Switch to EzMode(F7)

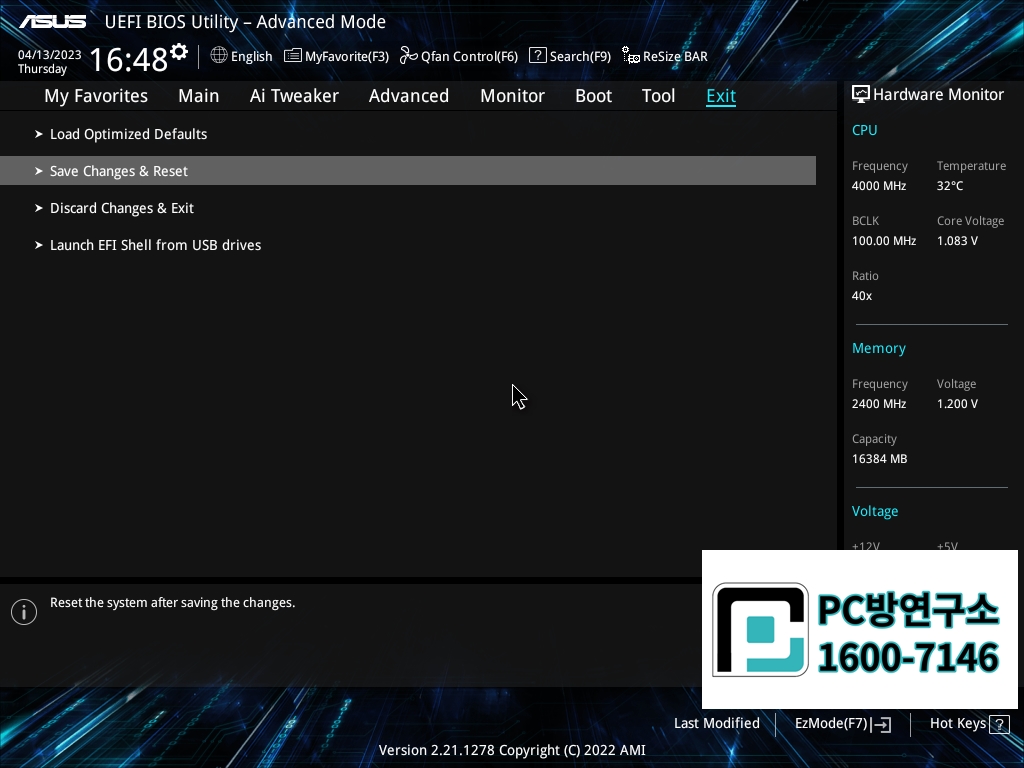pyautogui.click(x=831, y=724)
